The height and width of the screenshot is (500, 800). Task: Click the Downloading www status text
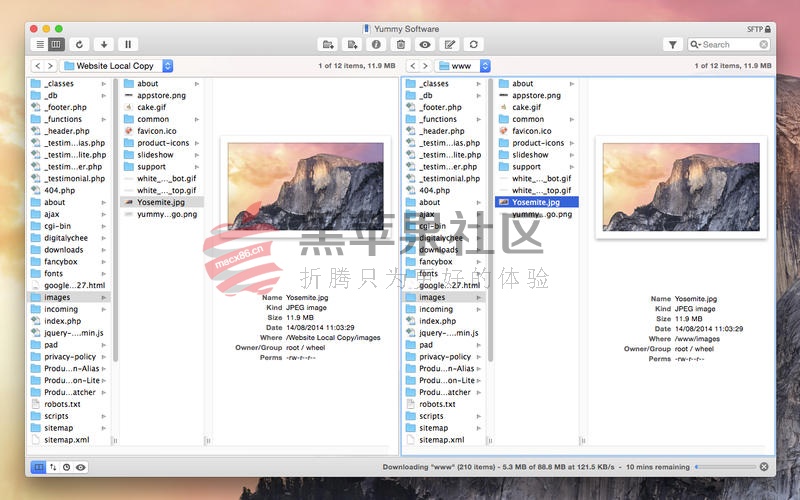point(536,467)
